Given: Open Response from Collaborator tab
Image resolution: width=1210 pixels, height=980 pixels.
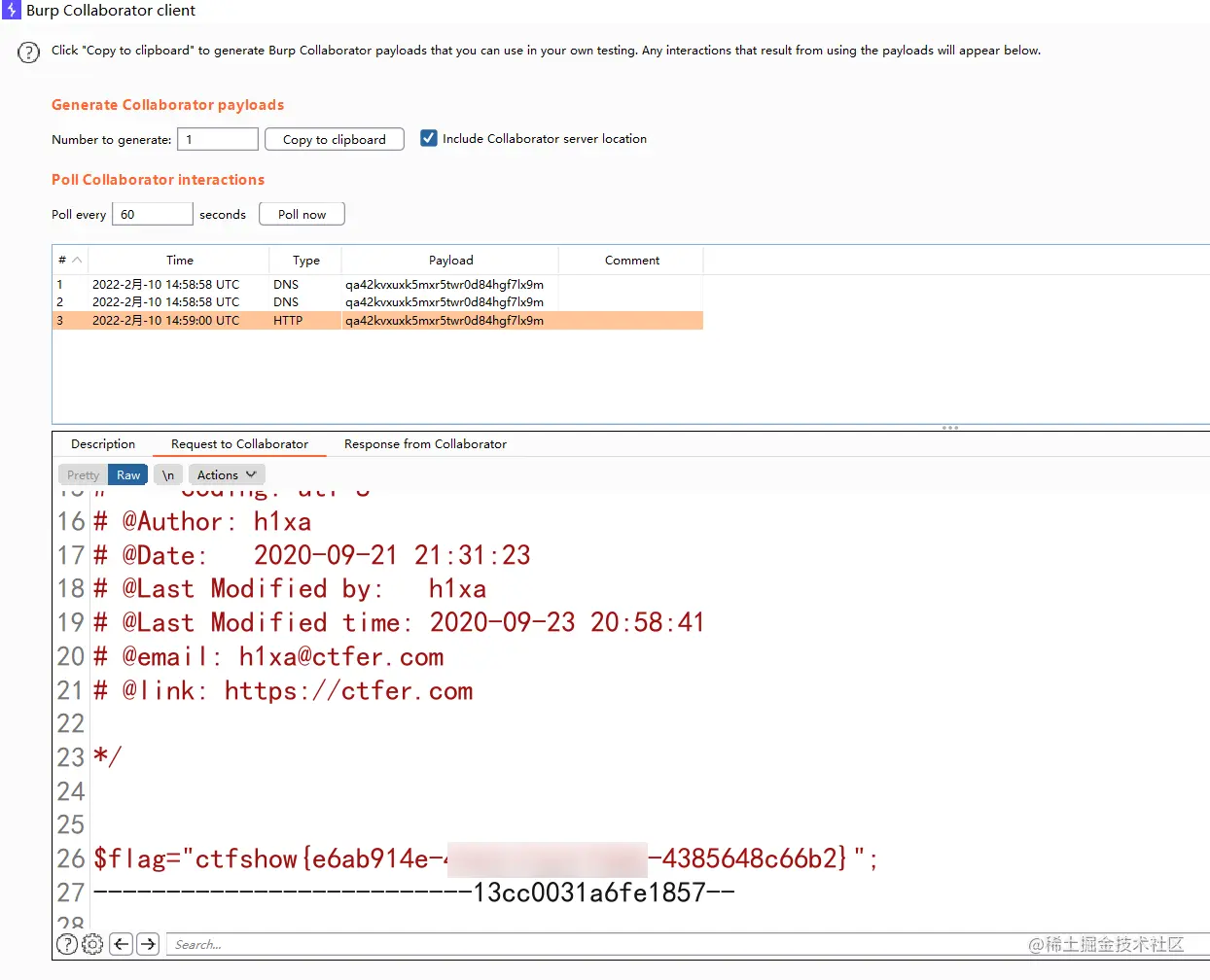Looking at the screenshot, I should [425, 443].
